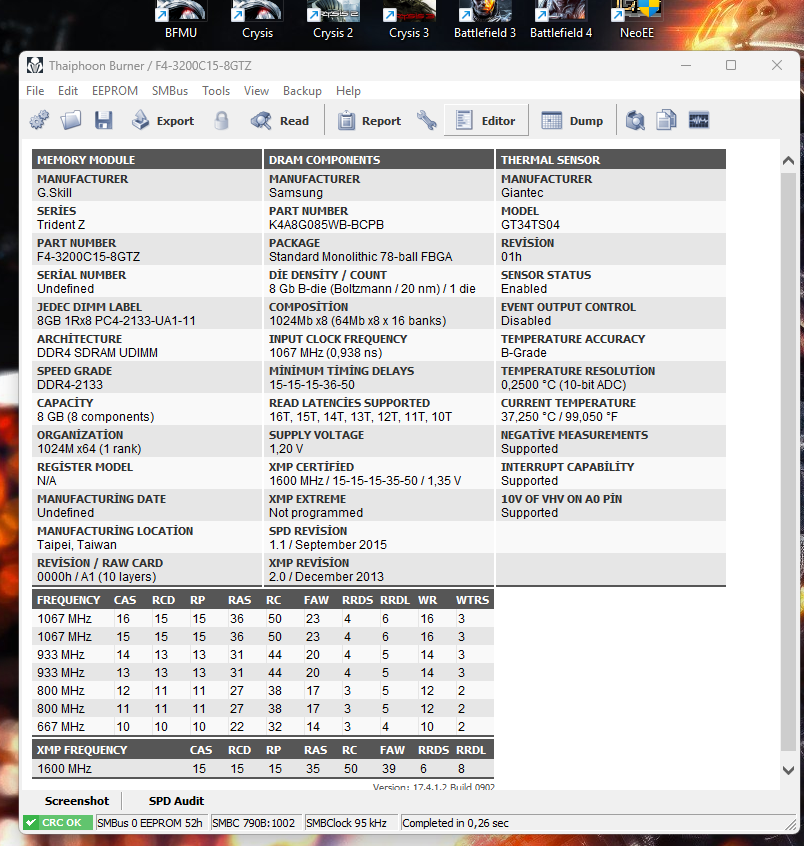This screenshot has width=804, height=846.
Task: Open a dump file via folder icon
Action: tap(71, 120)
